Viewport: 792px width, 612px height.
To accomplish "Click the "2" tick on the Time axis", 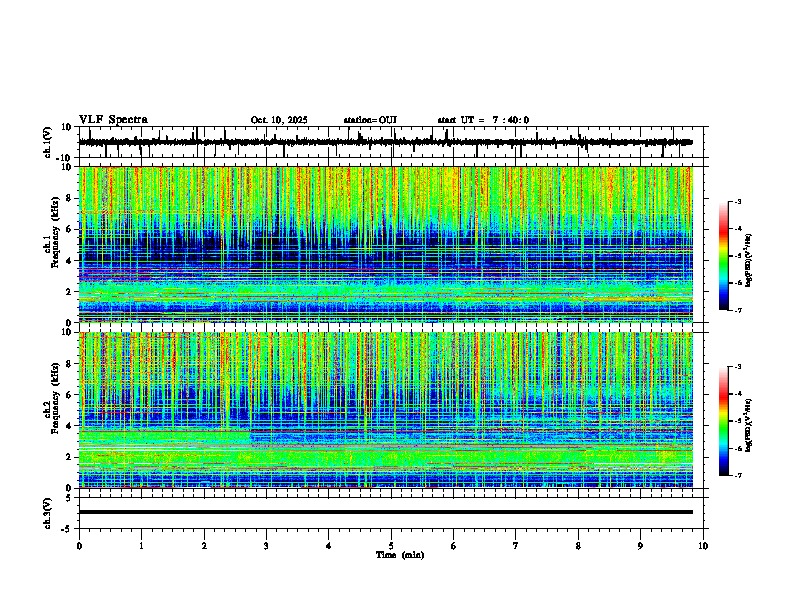I will pos(204,546).
